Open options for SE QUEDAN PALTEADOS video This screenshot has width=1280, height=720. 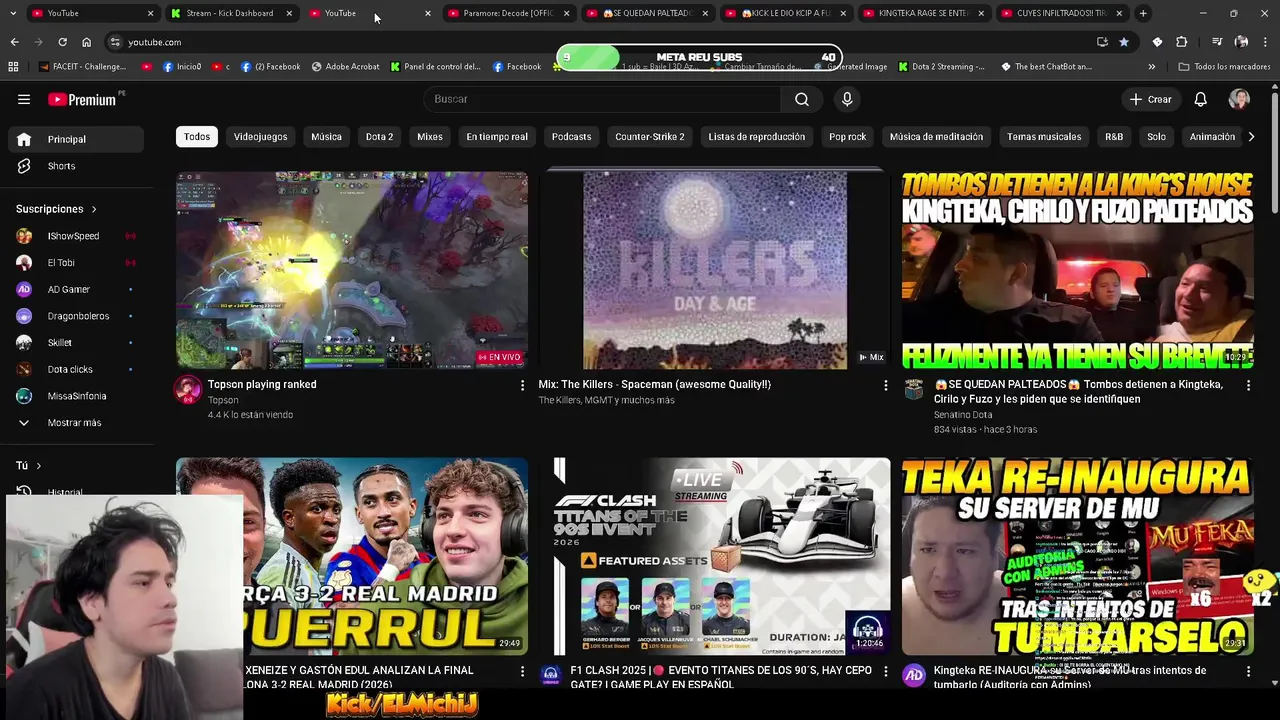[1248, 385]
